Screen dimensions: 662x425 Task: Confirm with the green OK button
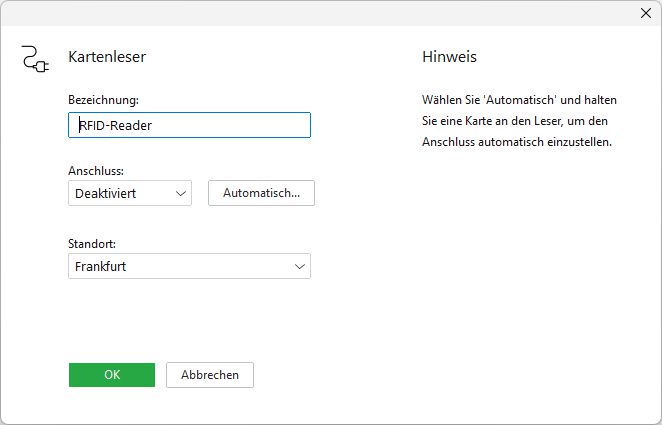(112, 374)
